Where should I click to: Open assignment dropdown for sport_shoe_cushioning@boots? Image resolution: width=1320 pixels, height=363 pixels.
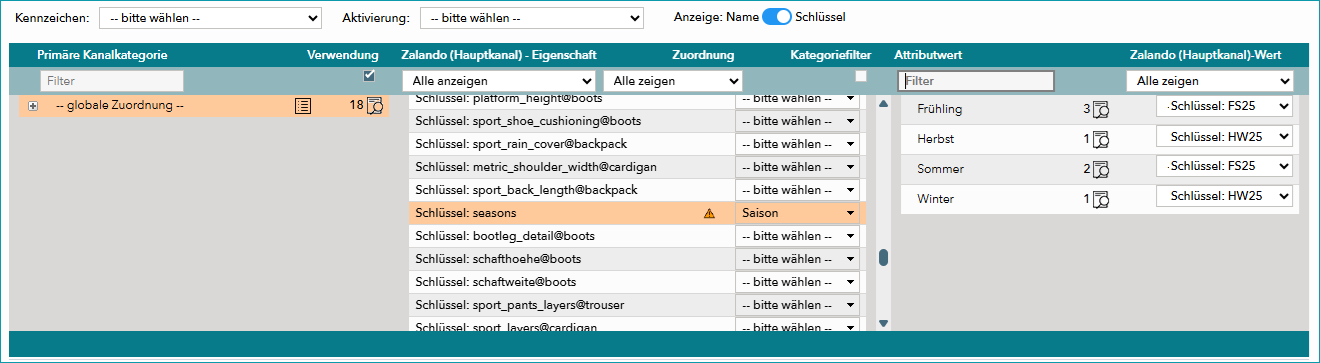coord(798,121)
